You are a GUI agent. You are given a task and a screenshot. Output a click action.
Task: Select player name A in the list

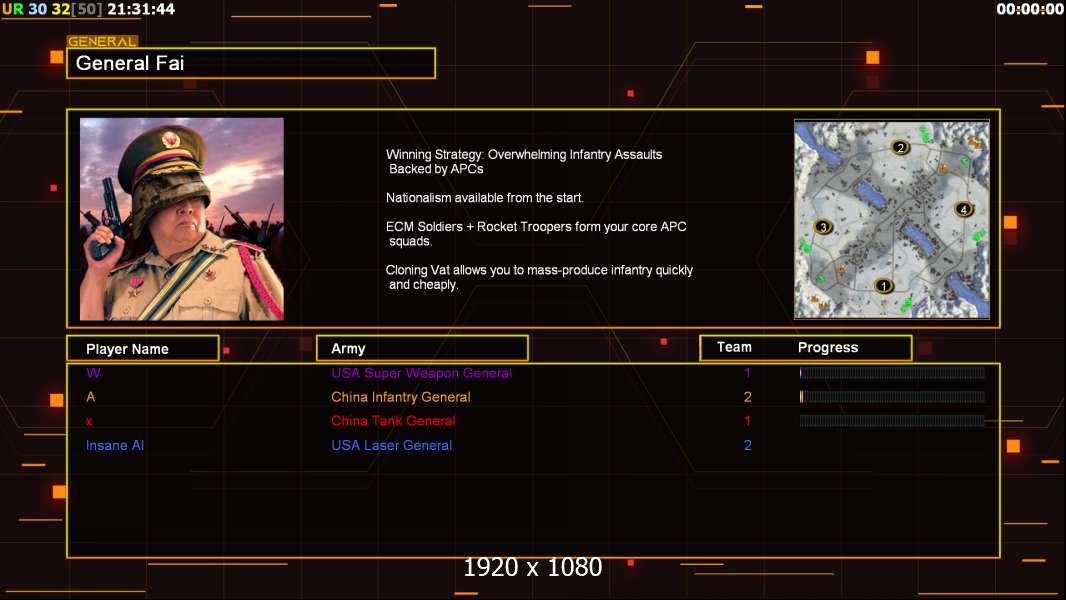[90, 397]
